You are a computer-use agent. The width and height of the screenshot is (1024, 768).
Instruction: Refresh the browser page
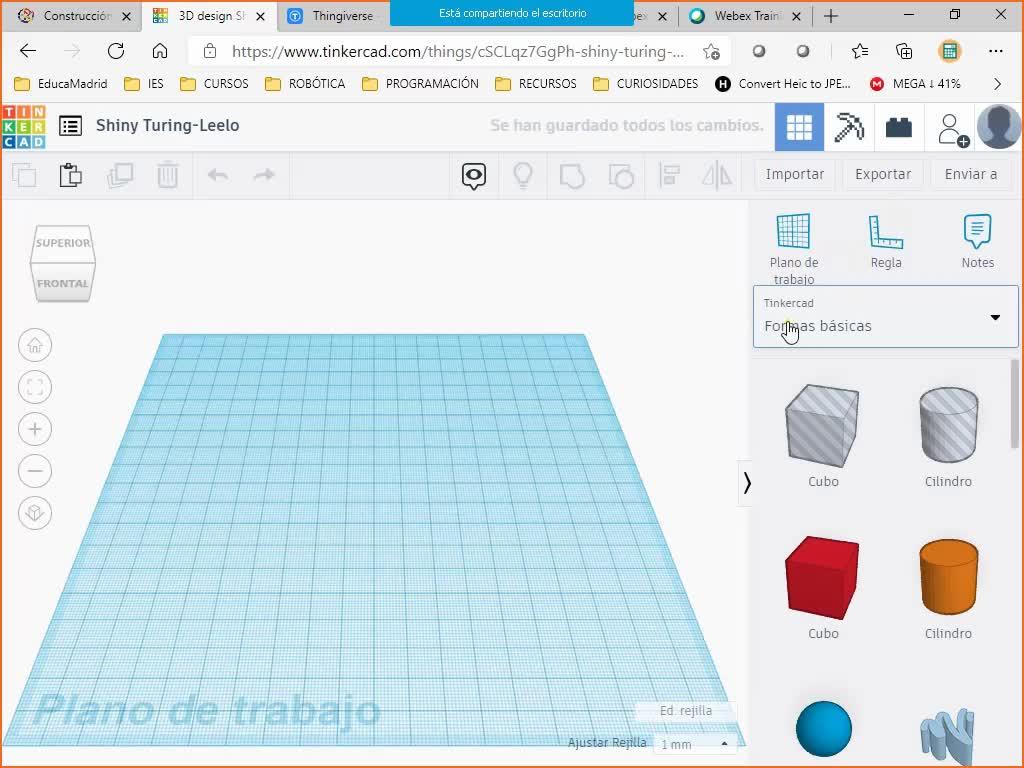coord(116,51)
